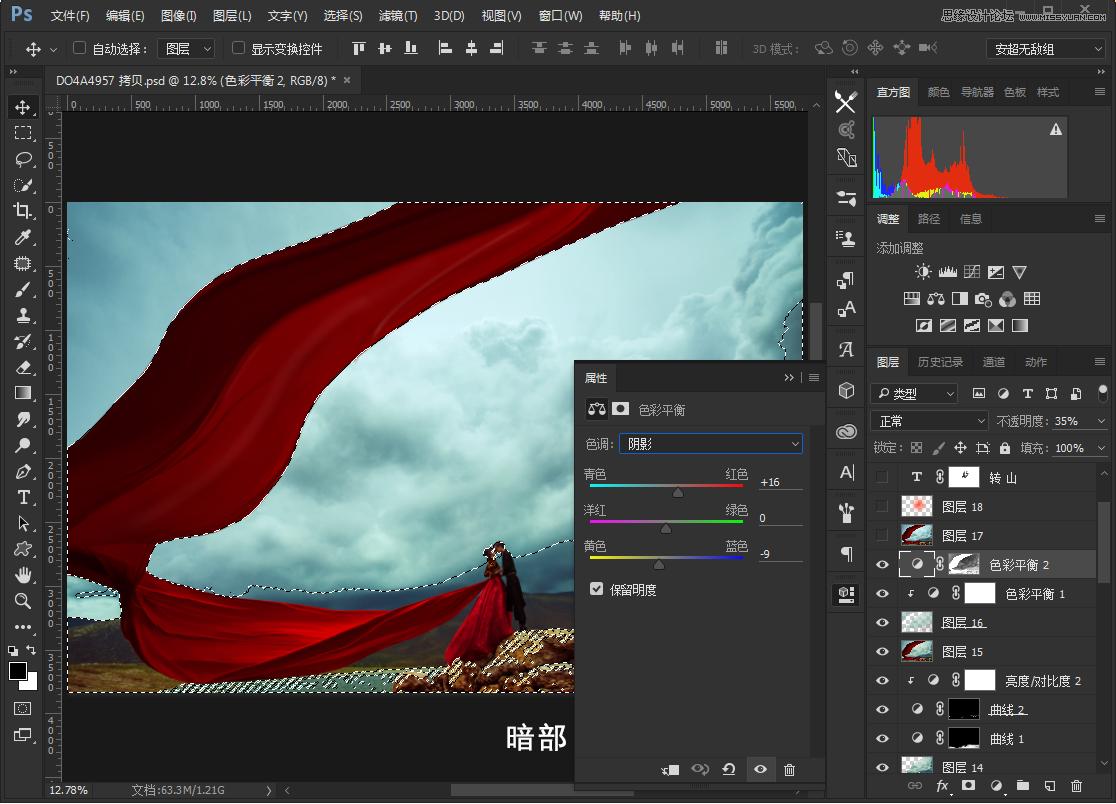The width and height of the screenshot is (1116, 804).
Task: Click the cyan-red color balance slider handle
Action: 678,491
